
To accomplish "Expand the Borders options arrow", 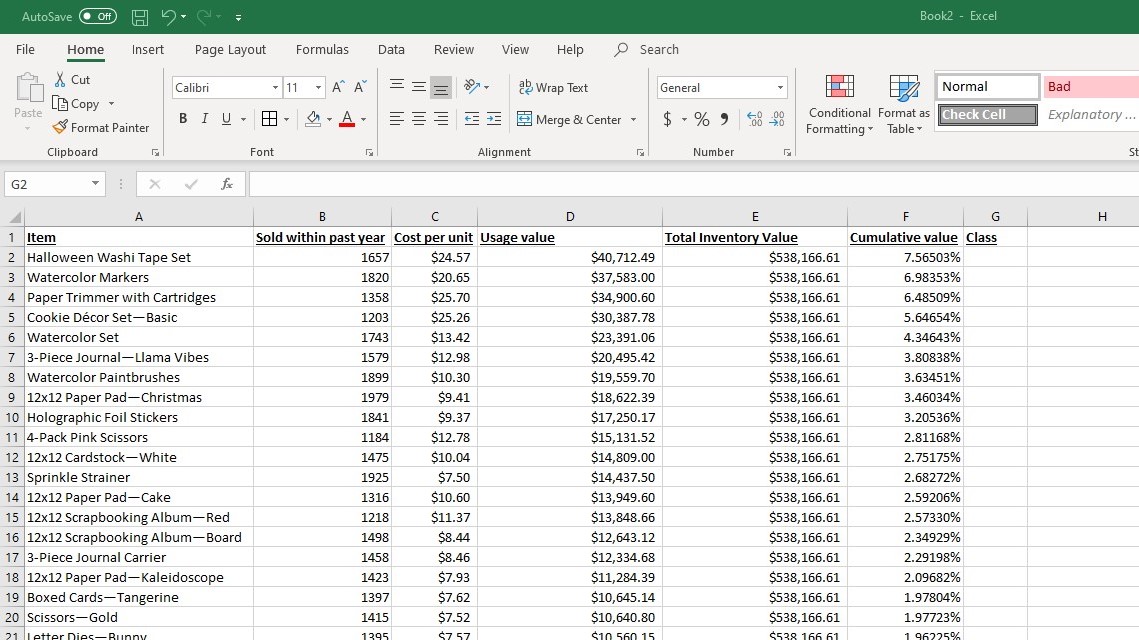I will (x=287, y=119).
